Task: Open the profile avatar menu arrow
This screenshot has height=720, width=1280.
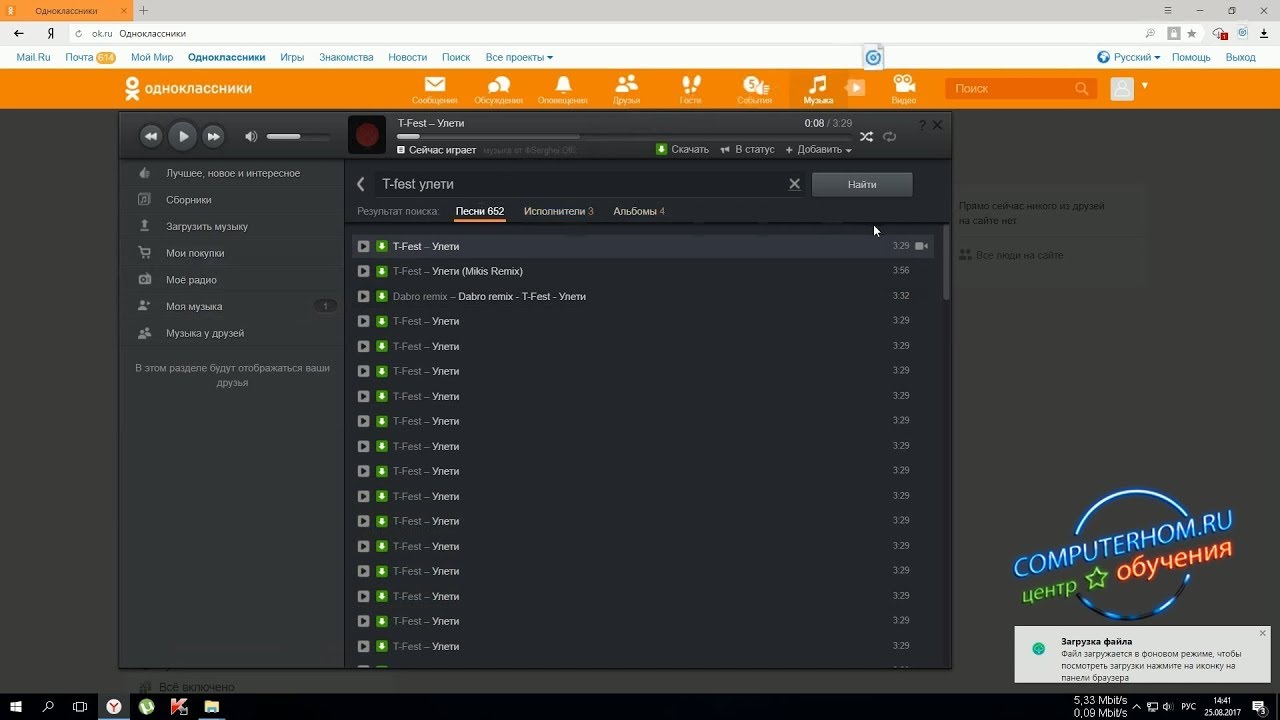Action: (1145, 86)
